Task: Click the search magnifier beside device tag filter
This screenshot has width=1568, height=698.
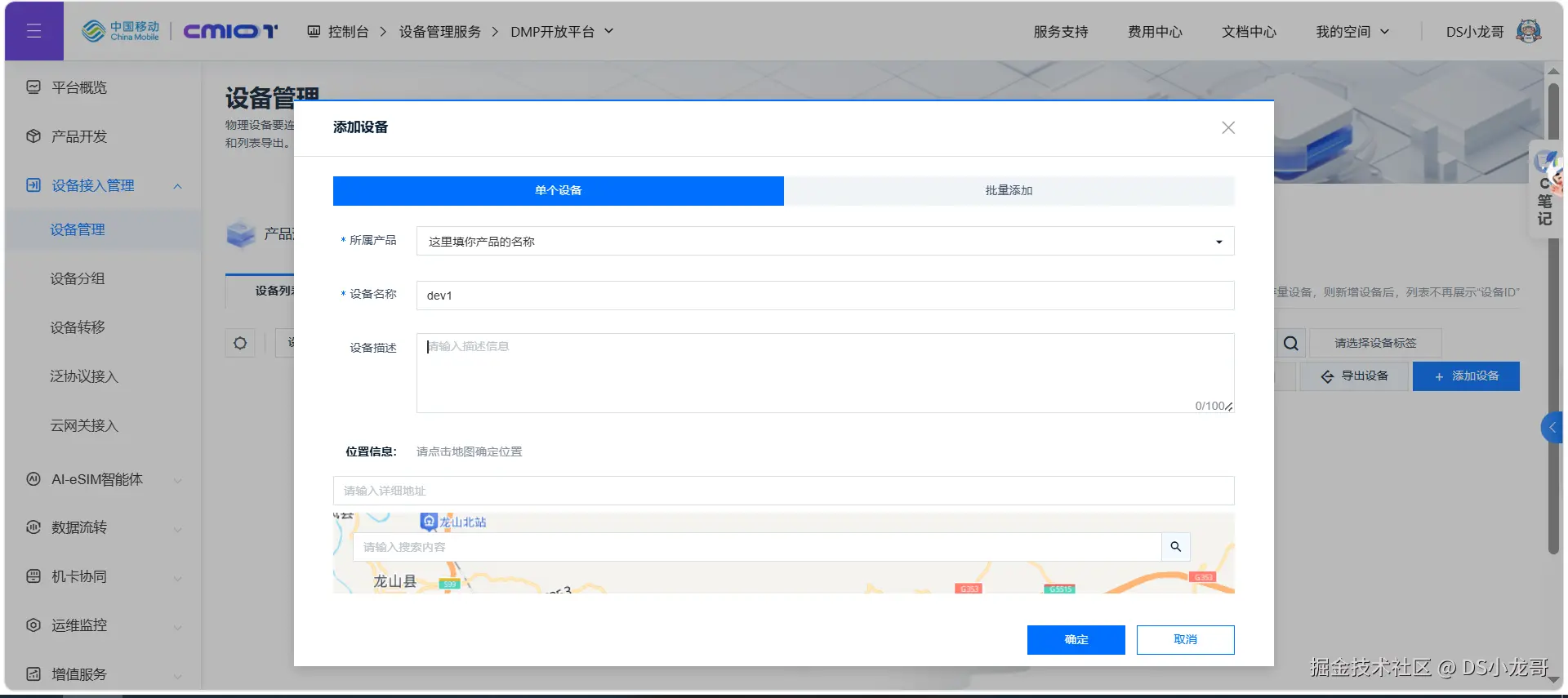Action: [x=1290, y=343]
